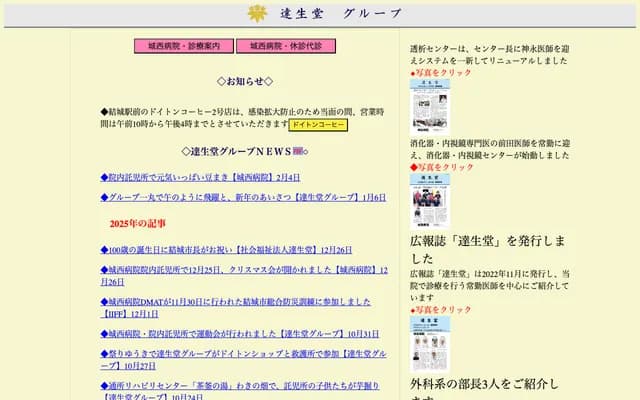
Task: Click the 達生堂 group crest logo
Action: [x=258, y=13]
